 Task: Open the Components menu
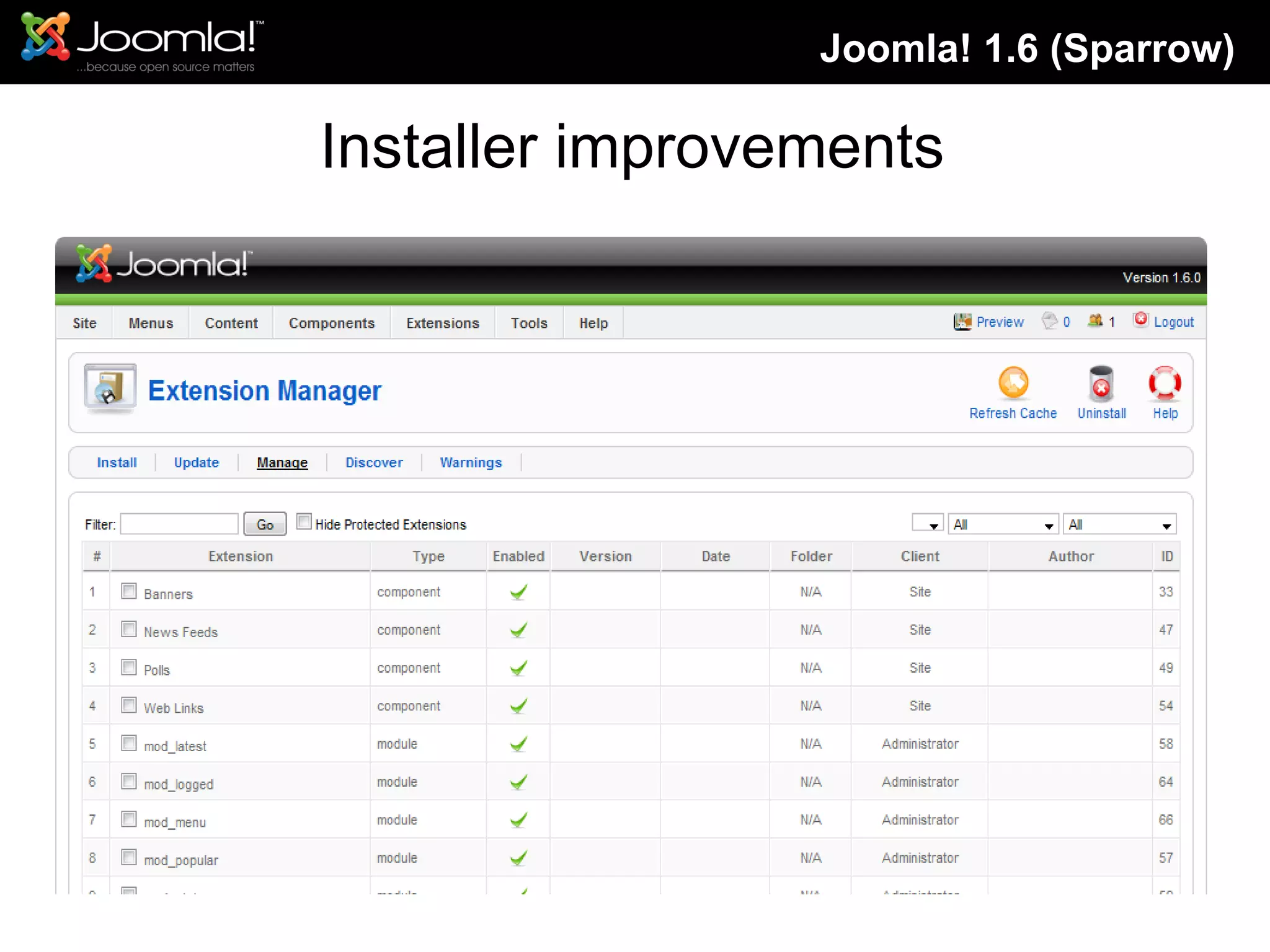coord(332,323)
